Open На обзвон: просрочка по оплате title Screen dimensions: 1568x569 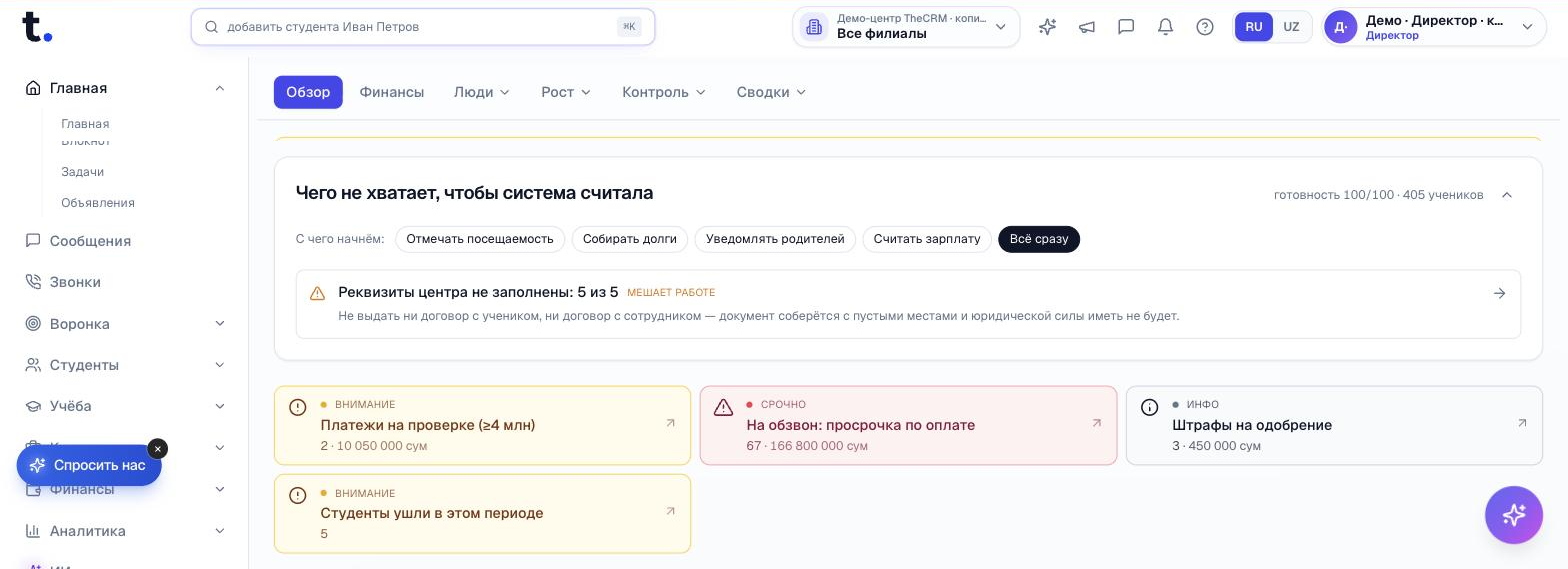pos(861,425)
